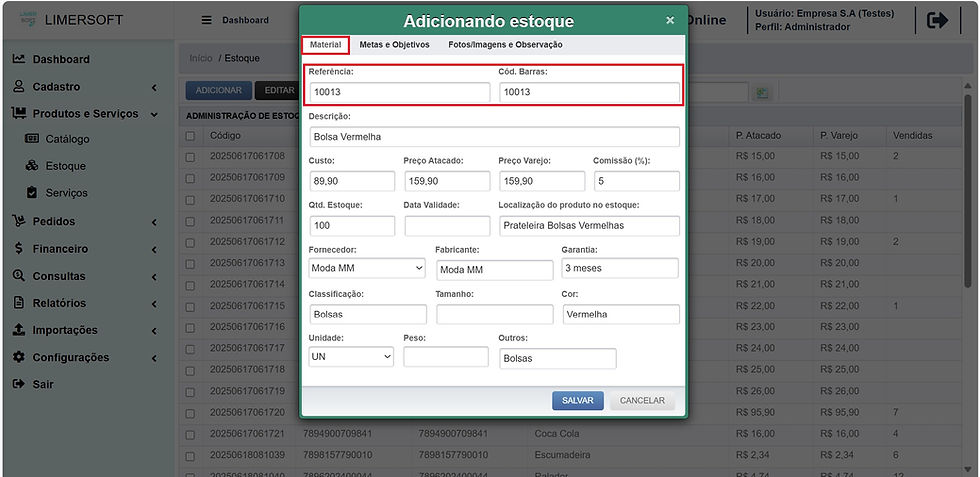Expand the Financeiro menu chevron
980x477 pixels.
[154, 249]
